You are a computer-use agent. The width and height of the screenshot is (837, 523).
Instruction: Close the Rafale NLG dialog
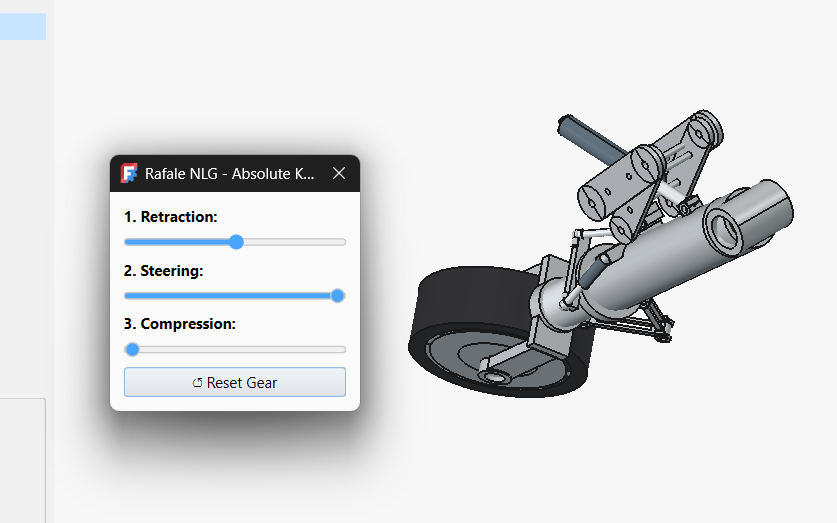339,173
